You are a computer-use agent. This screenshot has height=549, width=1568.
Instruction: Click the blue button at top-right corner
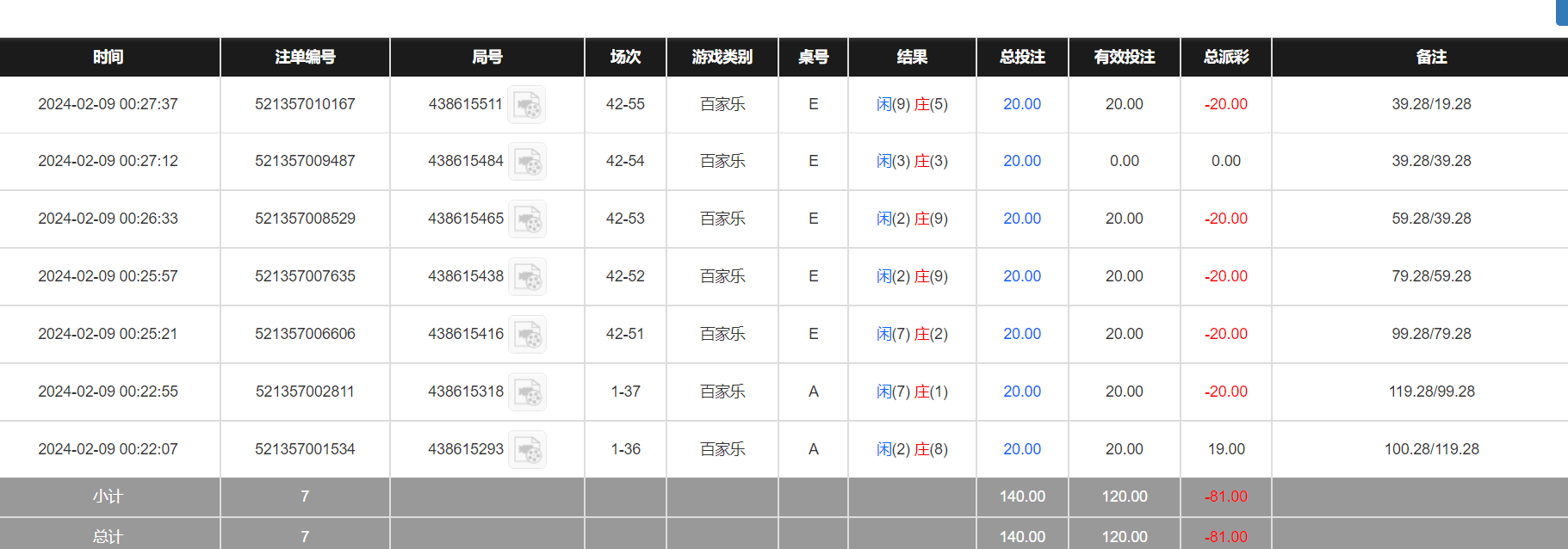tap(1561, 12)
